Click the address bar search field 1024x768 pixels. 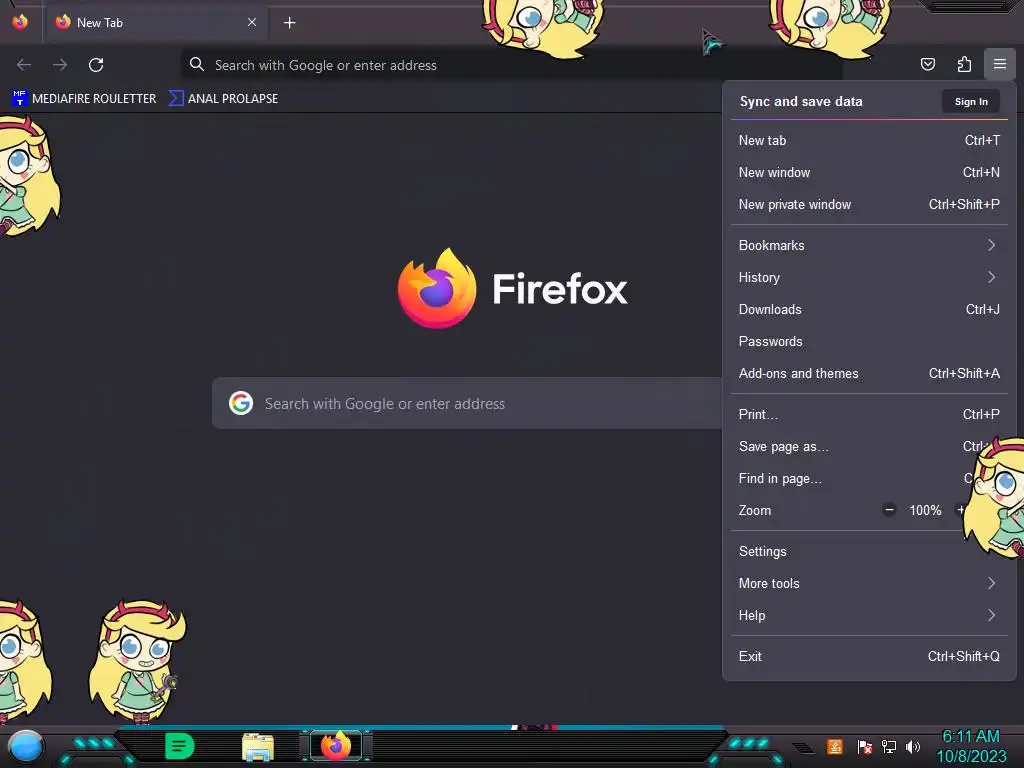pyautogui.click(x=511, y=65)
